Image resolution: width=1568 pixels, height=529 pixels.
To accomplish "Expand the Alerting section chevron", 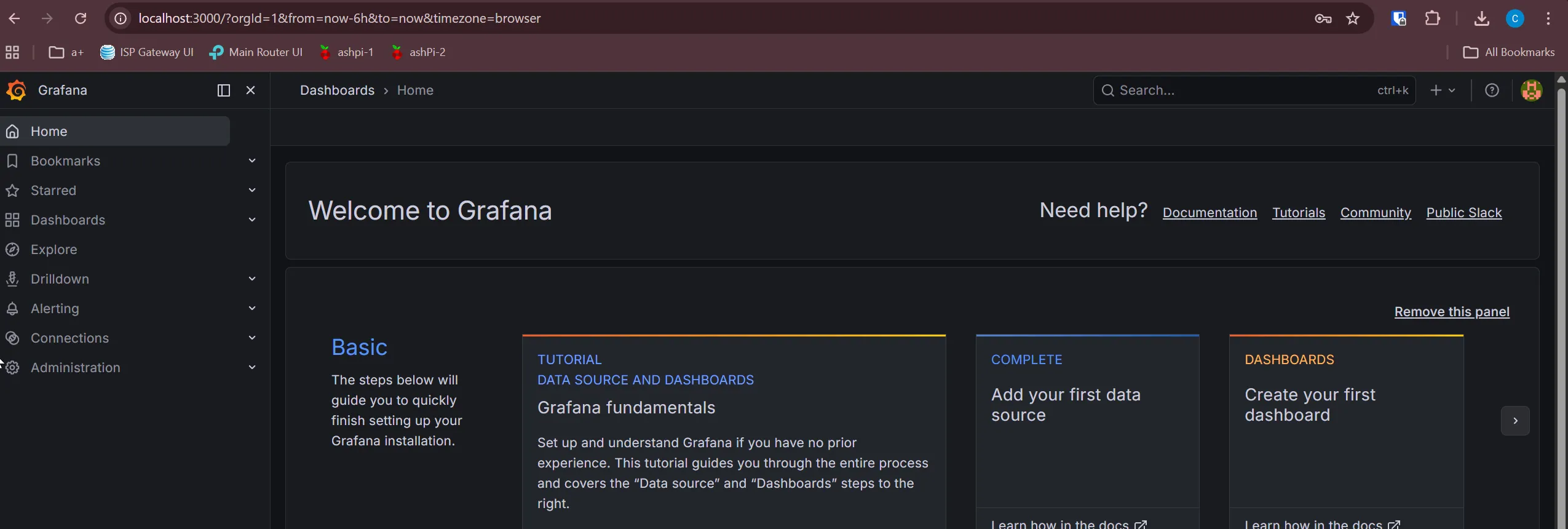I will (x=252, y=308).
